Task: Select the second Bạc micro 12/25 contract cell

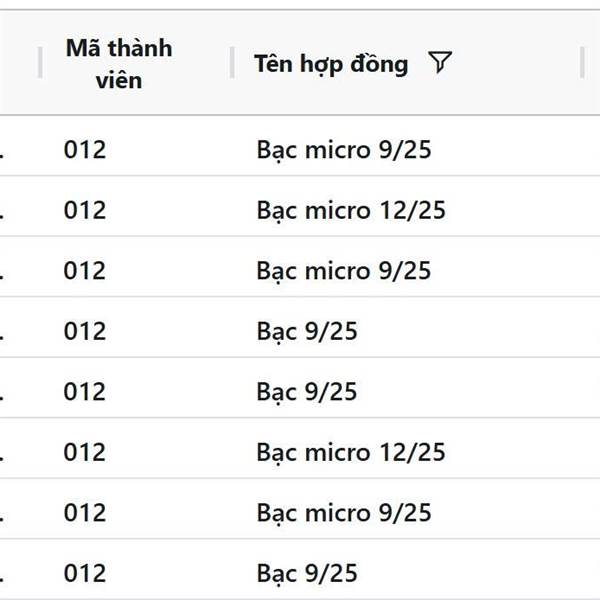Action: pyautogui.click(x=351, y=452)
